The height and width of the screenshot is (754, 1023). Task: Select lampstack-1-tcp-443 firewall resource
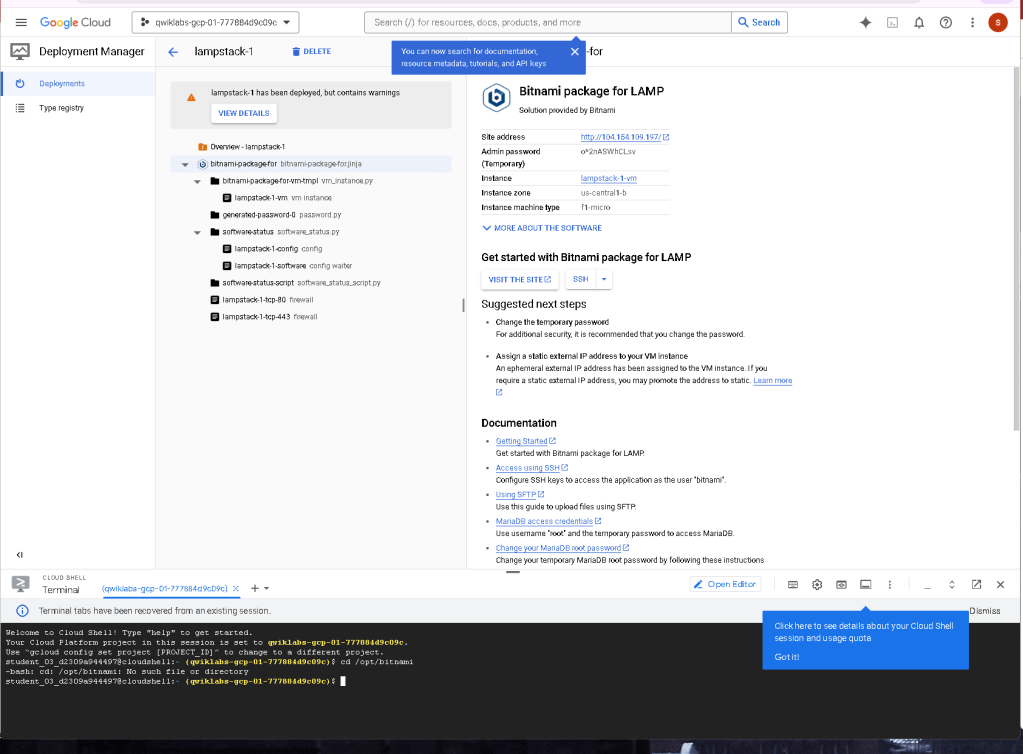click(x=264, y=316)
